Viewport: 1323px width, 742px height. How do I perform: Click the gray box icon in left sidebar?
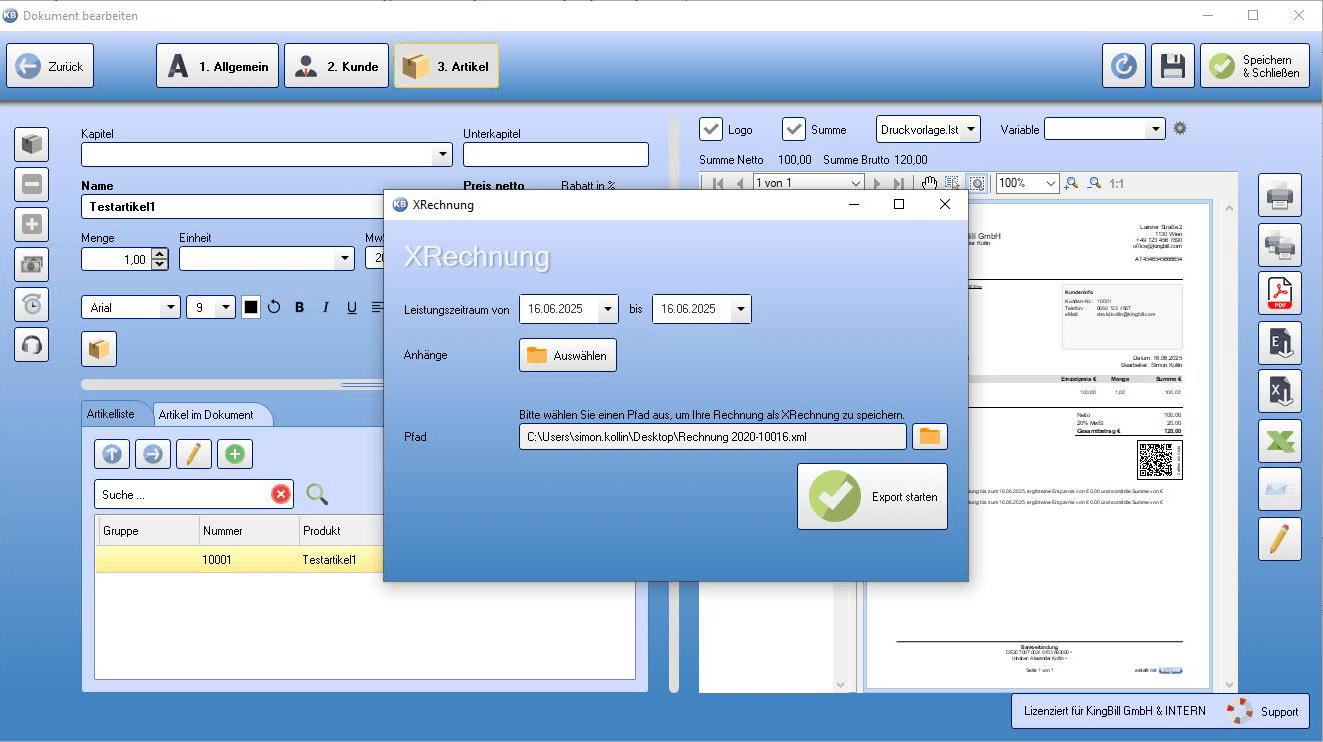pos(32,145)
